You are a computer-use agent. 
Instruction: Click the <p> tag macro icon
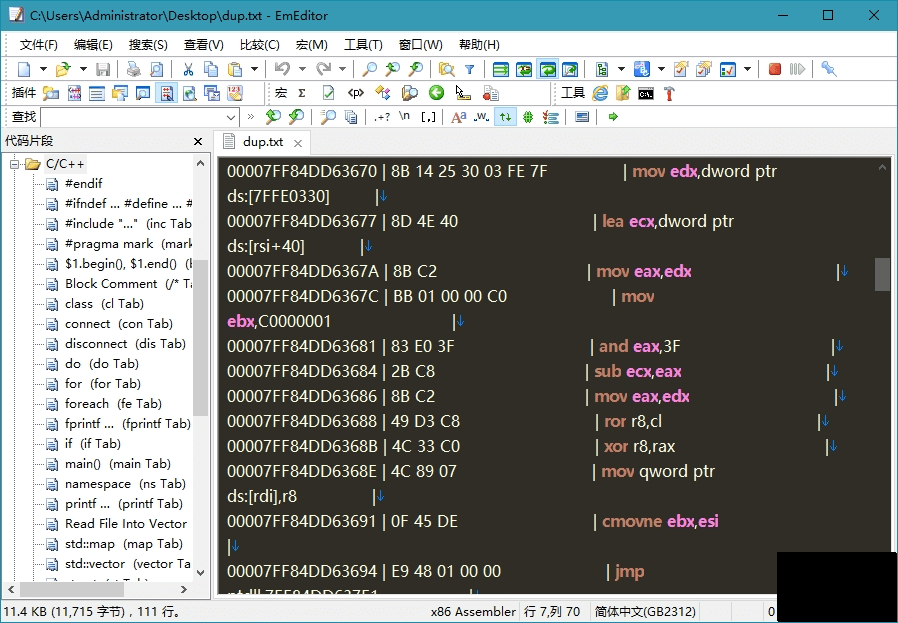click(x=355, y=93)
